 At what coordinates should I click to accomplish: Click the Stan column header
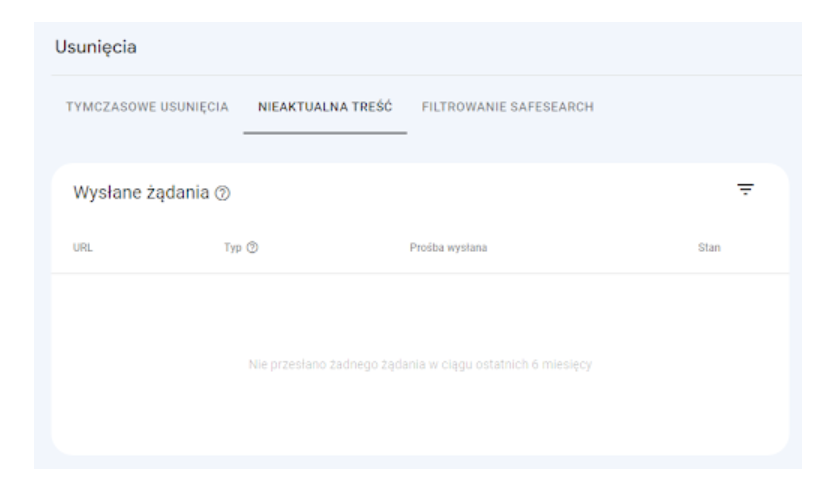click(x=708, y=248)
